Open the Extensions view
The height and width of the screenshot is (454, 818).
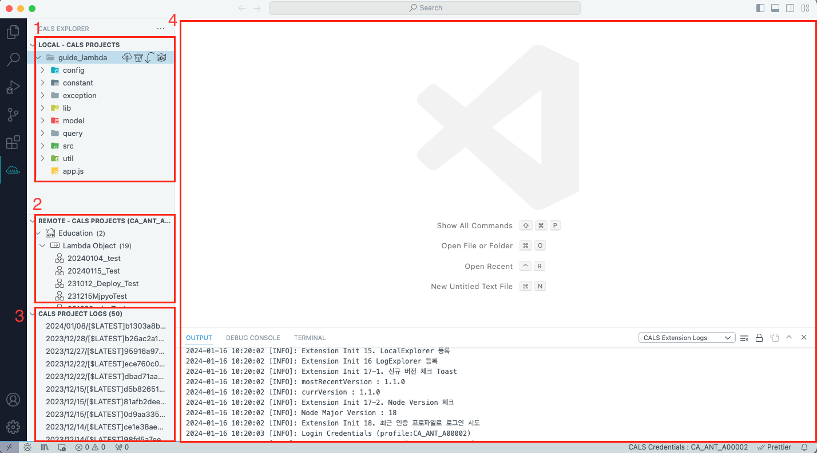13,142
